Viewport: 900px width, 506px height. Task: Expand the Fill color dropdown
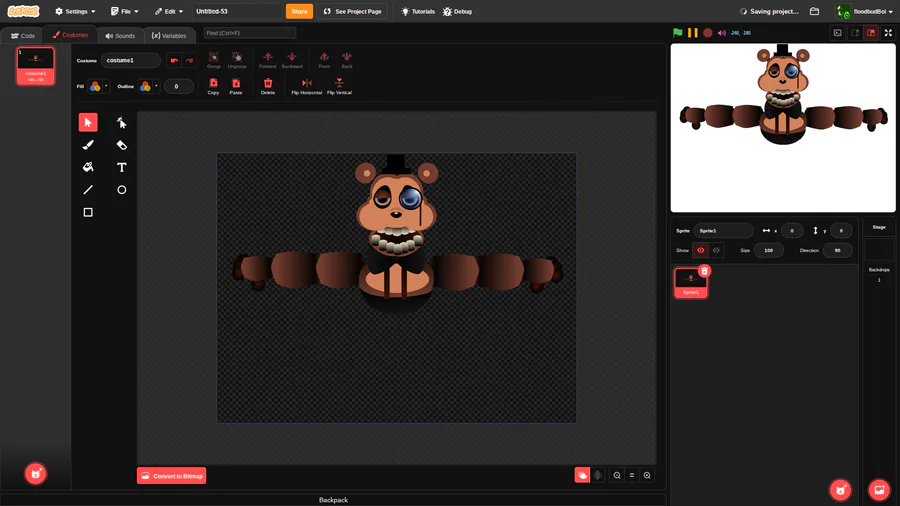(x=99, y=86)
